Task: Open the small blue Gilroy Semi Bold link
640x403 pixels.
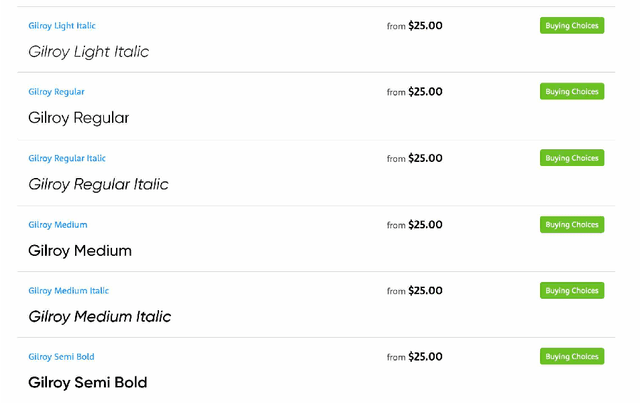Action: click(62, 357)
